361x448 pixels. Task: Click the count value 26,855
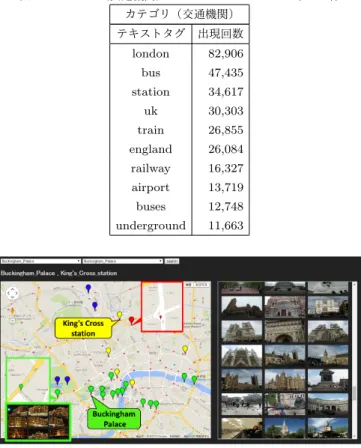(x=226, y=130)
